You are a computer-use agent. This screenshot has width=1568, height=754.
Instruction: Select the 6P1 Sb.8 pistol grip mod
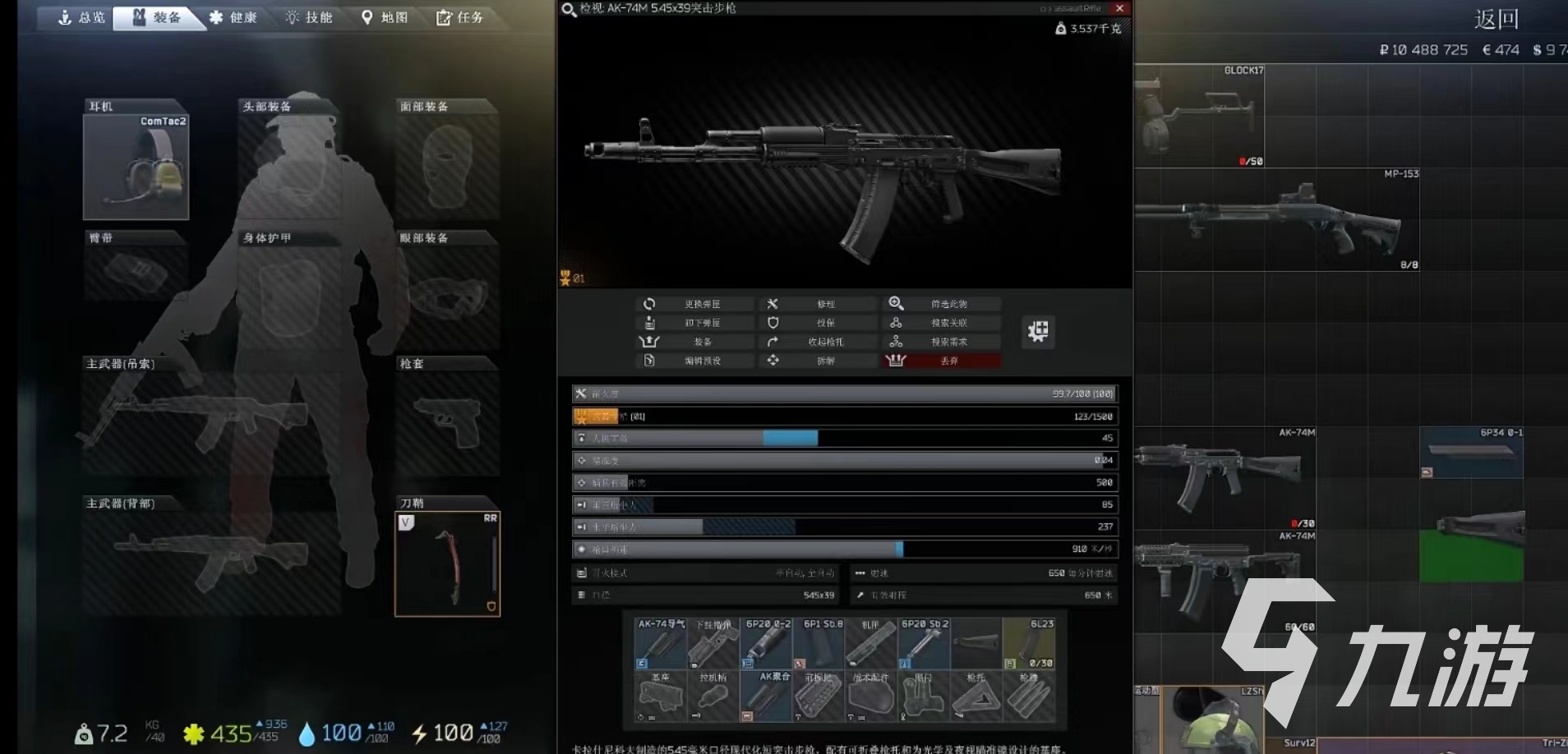click(820, 643)
